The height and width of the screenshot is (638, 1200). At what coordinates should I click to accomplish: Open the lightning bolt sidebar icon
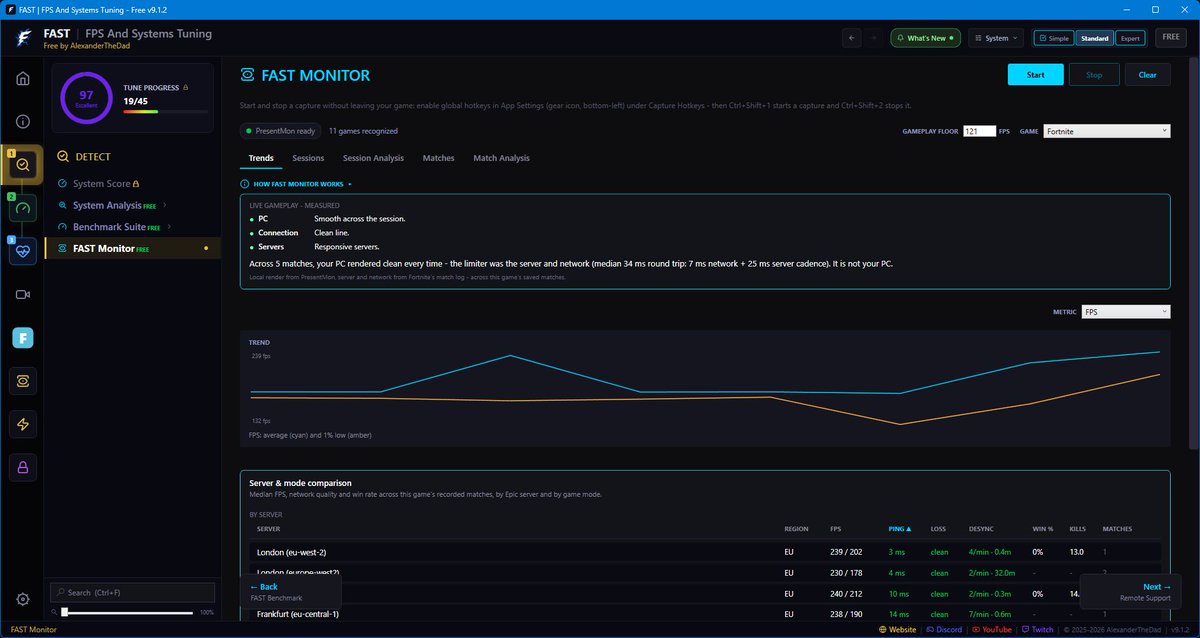click(x=22, y=424)
